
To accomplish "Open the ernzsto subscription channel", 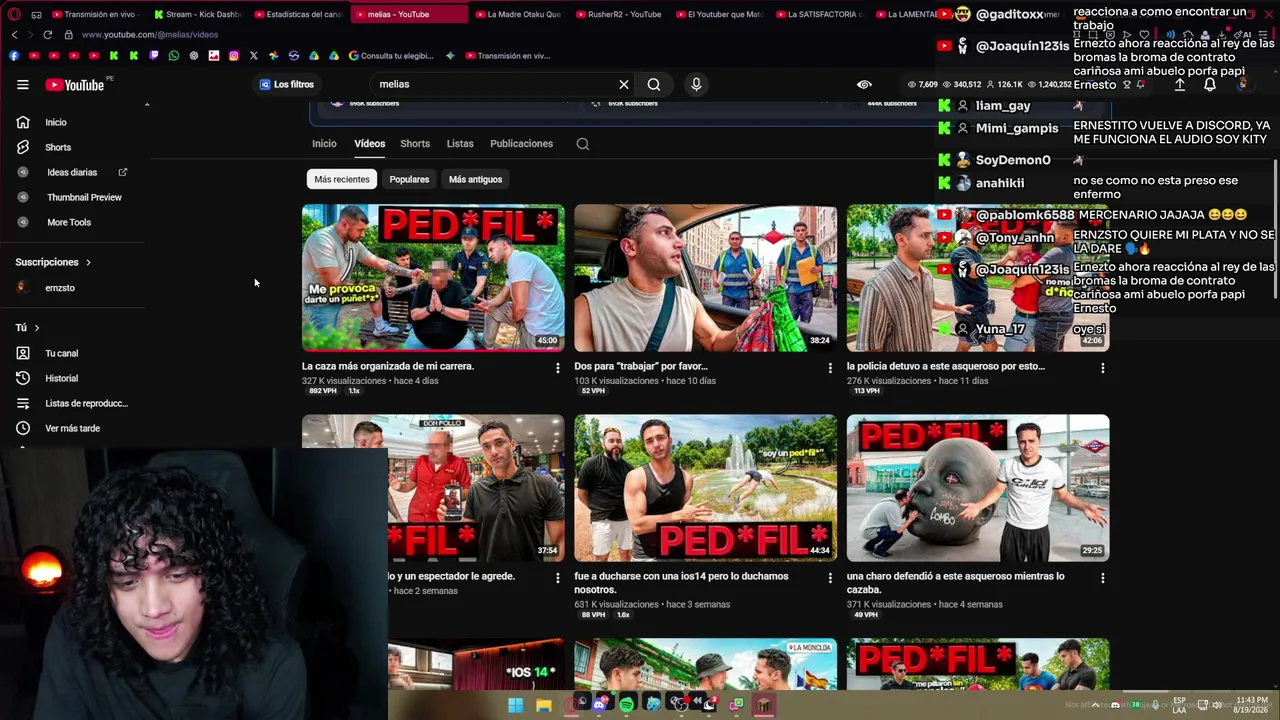I will (x=60, y=288).
